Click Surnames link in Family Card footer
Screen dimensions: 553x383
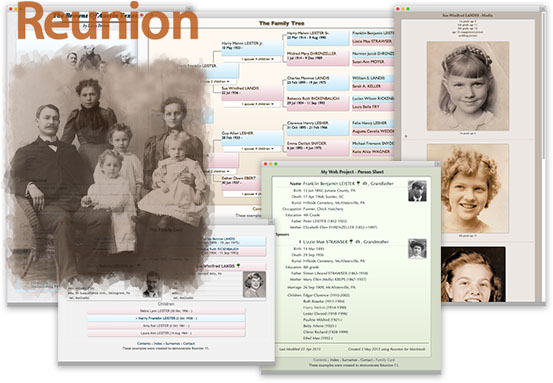(x=173, y=343)
